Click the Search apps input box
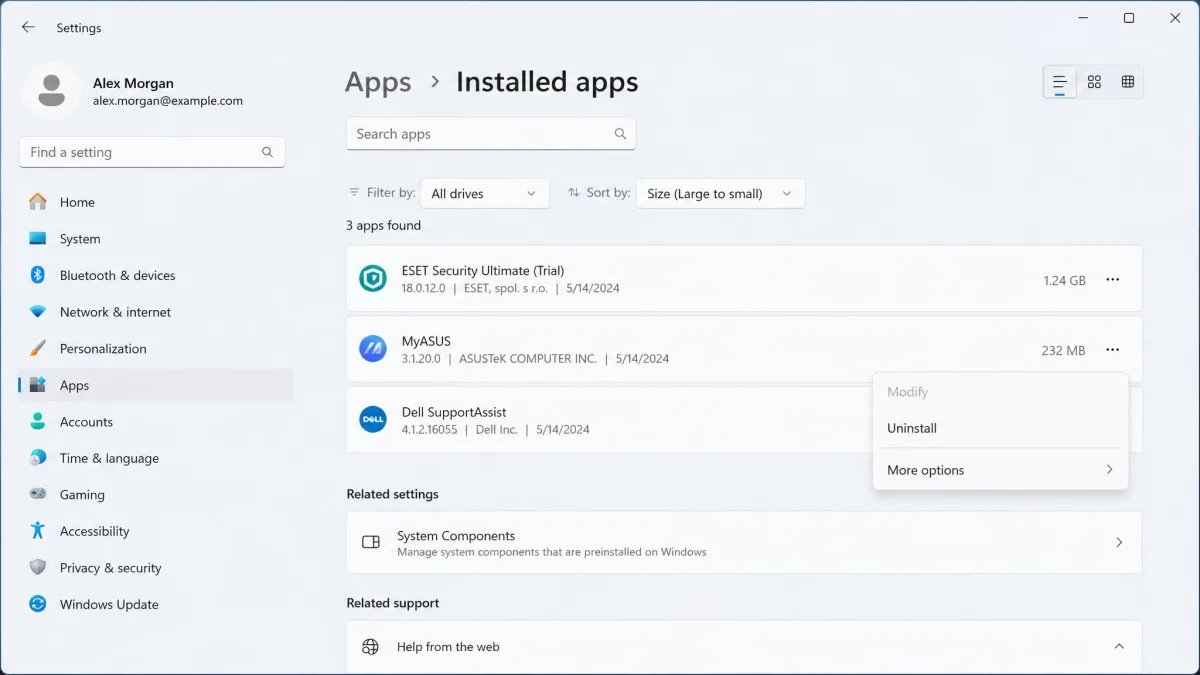 tap(491, 134)
